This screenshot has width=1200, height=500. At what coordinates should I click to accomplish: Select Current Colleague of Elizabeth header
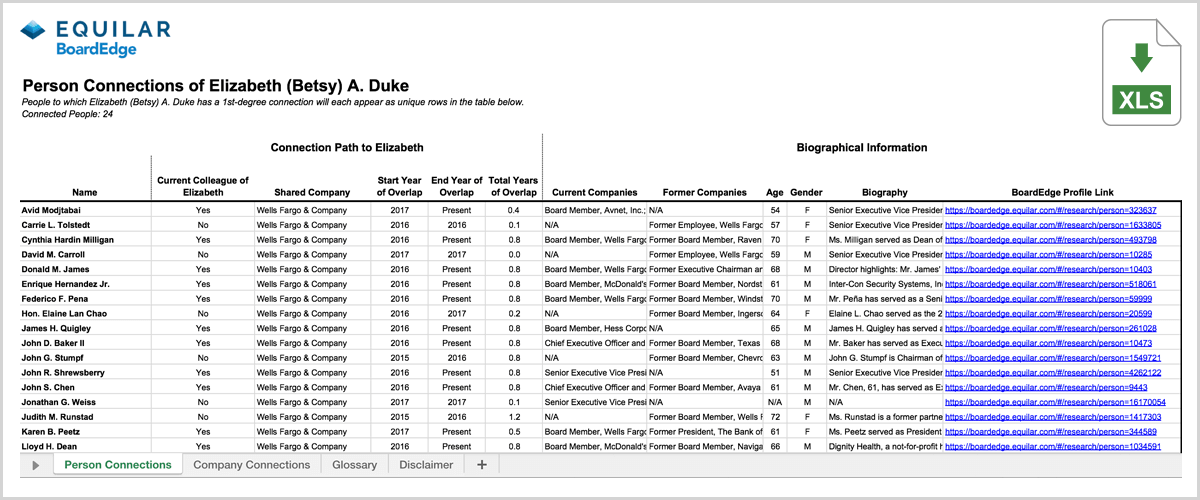tap(203, 186)
